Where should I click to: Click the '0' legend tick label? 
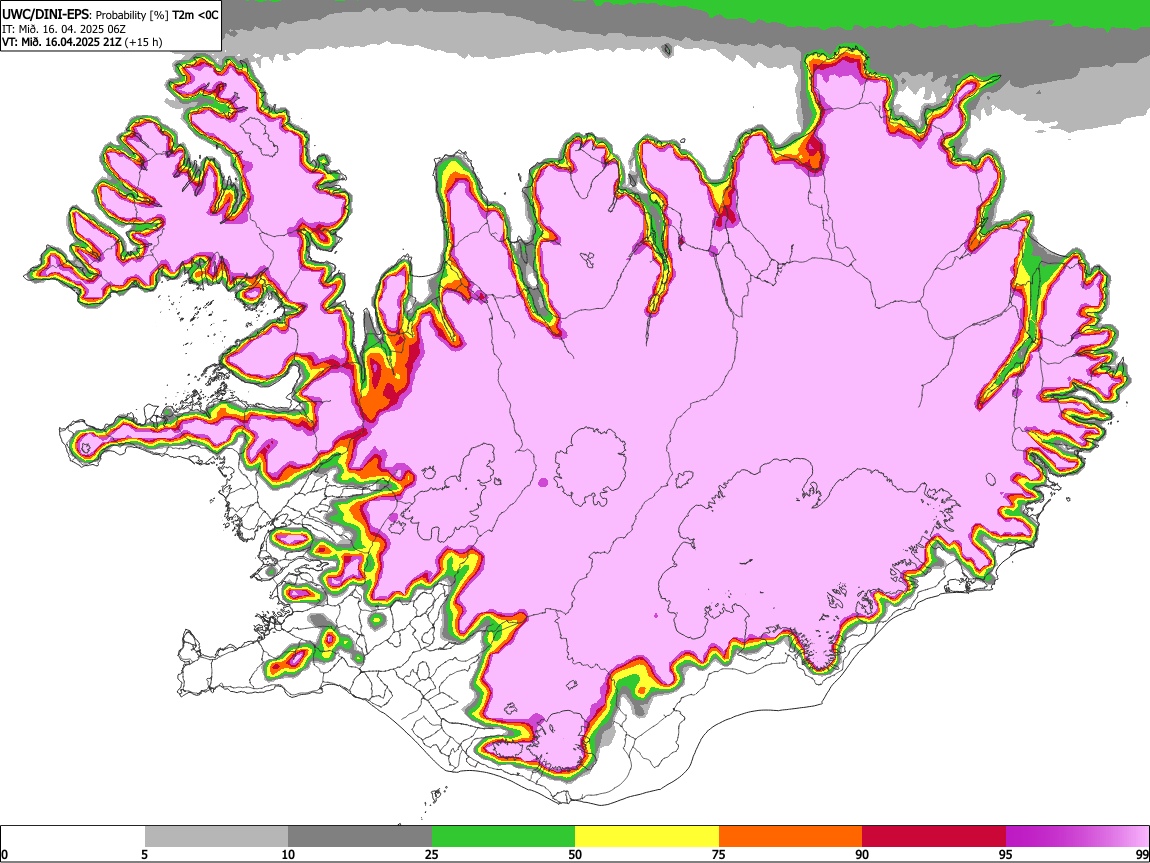coord(4,855)
